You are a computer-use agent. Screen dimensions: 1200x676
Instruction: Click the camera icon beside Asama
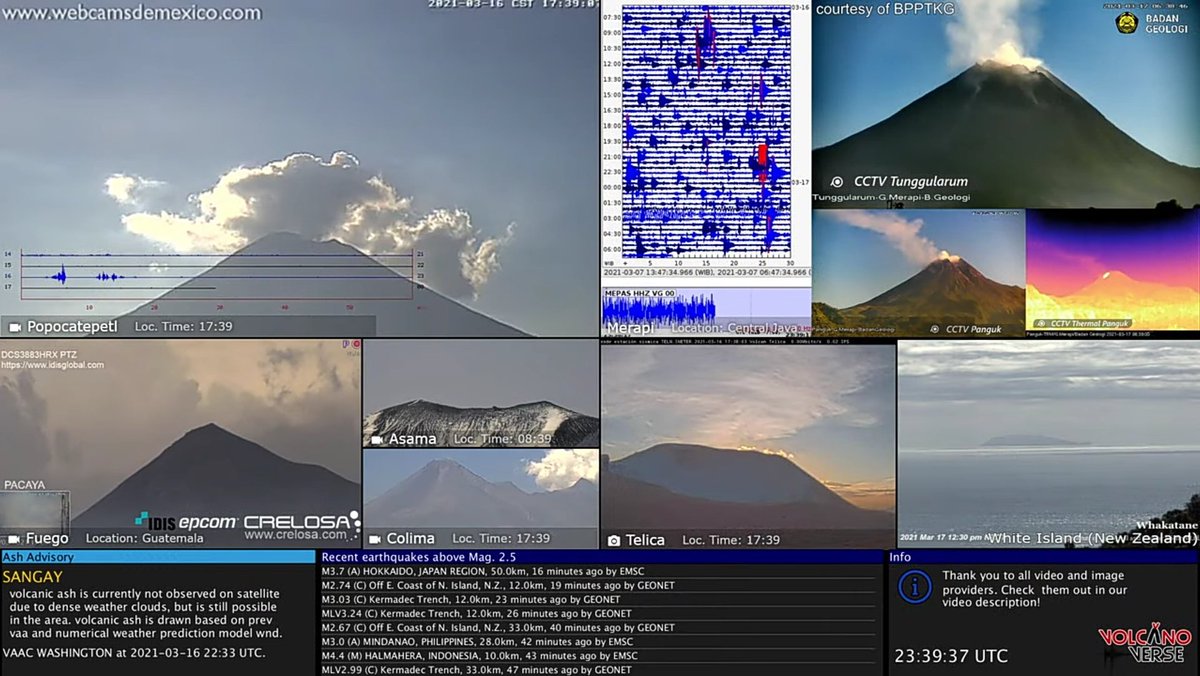[x=377, y=440]
